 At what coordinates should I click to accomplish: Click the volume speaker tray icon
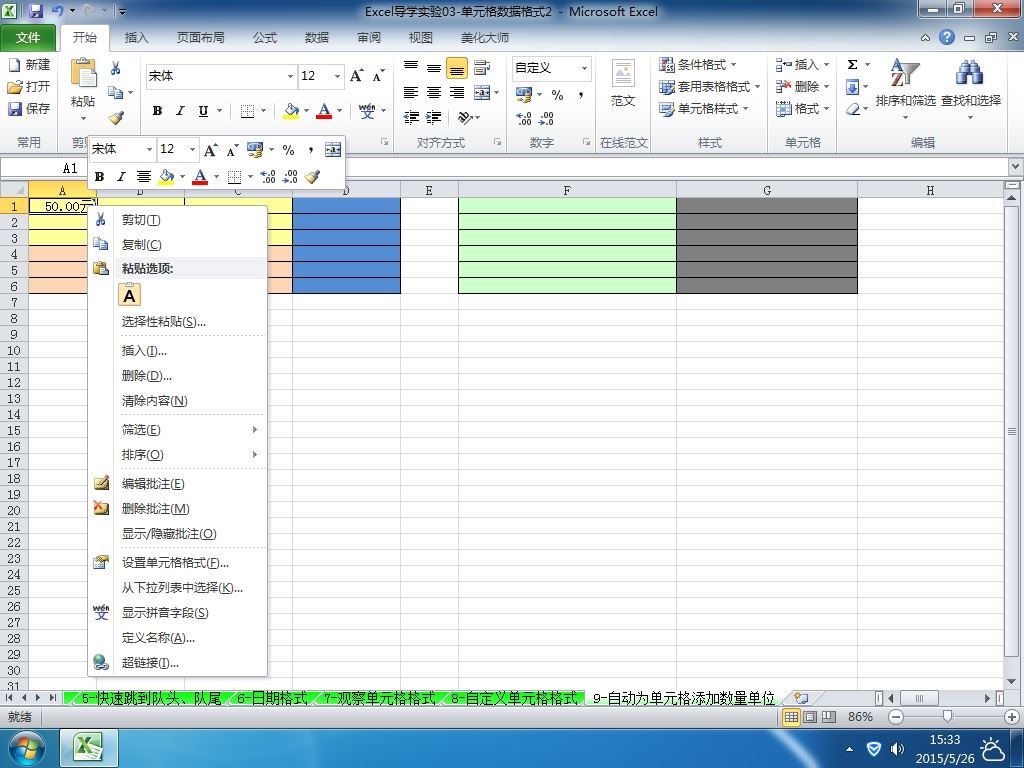click(898, 749)
